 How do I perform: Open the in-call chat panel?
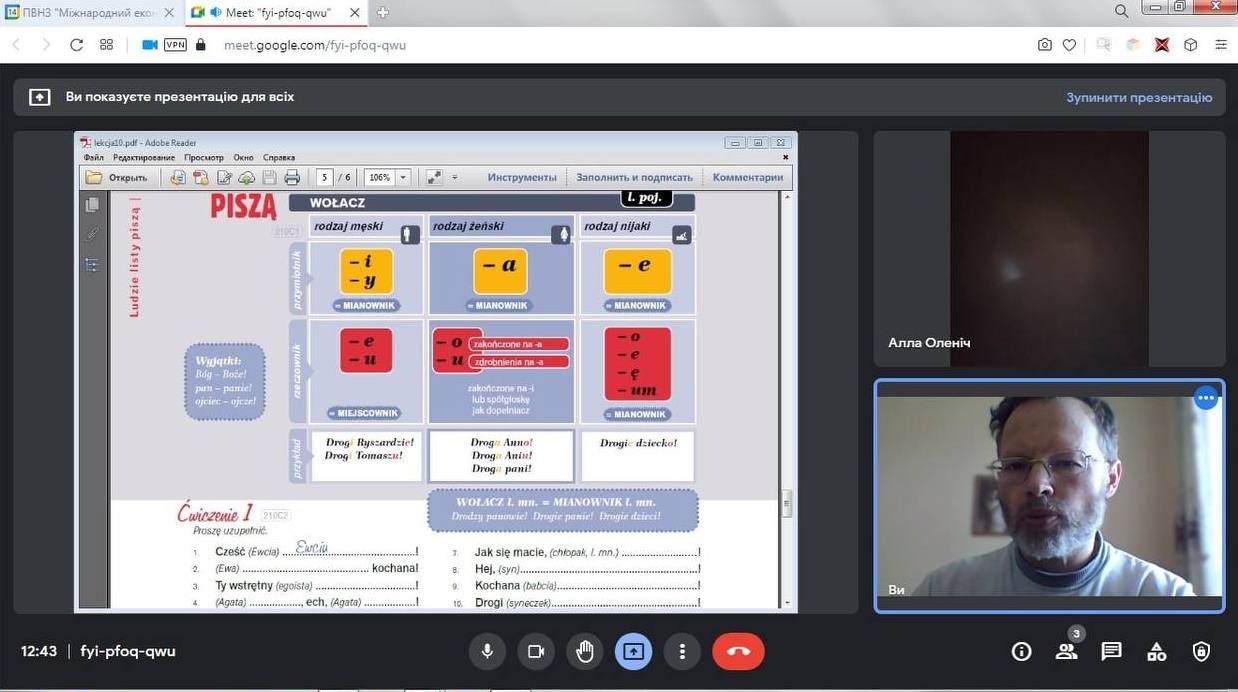tap(1111, 651)
